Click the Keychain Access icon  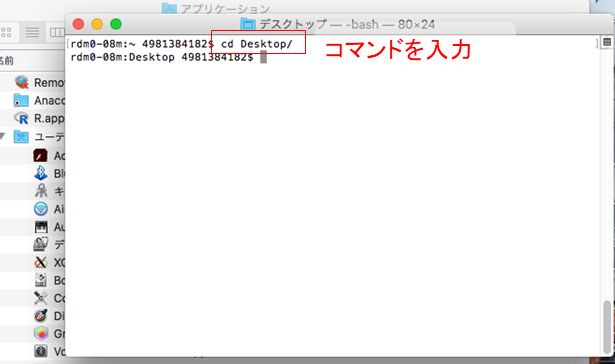41,191
